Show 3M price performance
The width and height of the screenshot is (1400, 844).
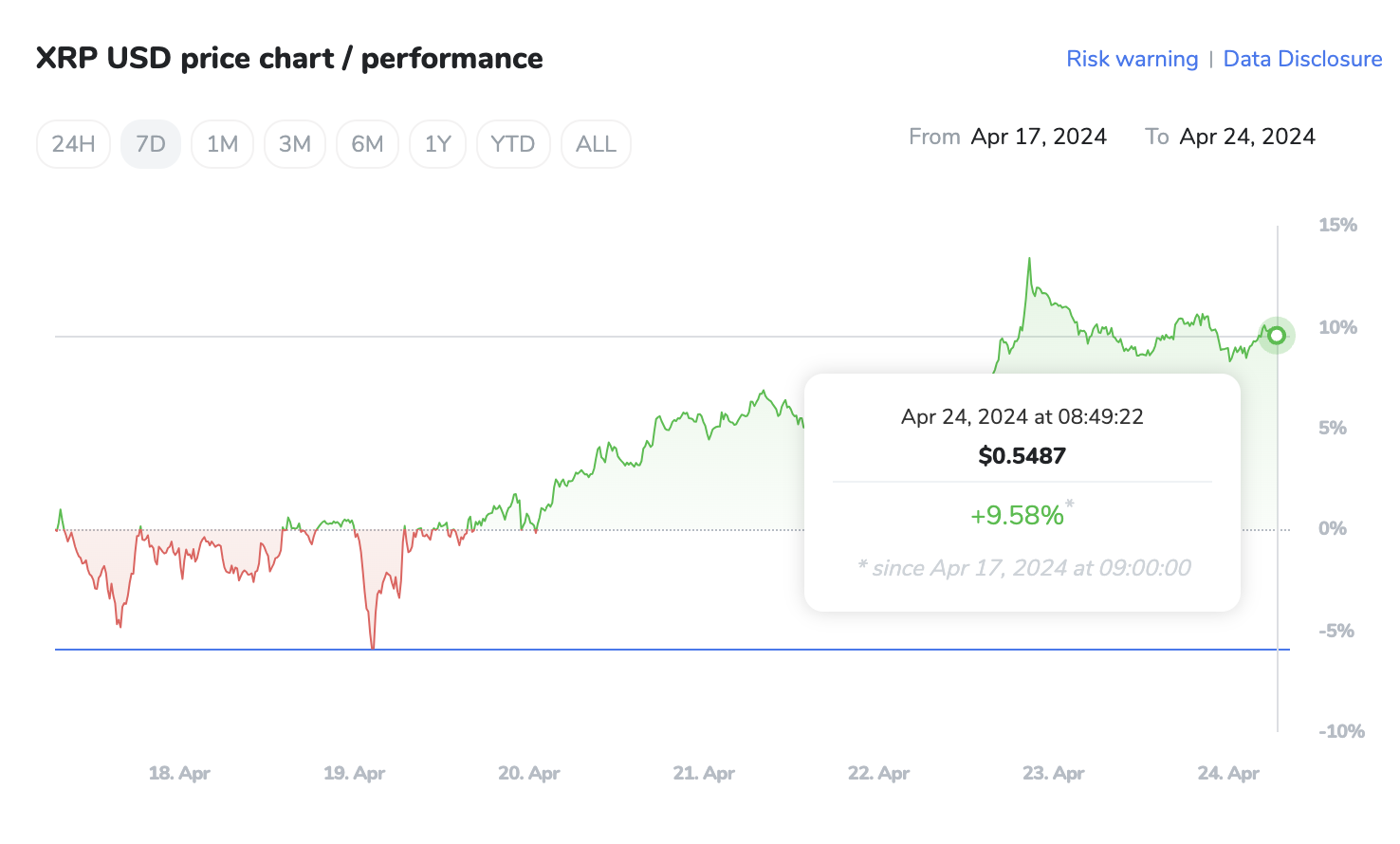point(294,144)
